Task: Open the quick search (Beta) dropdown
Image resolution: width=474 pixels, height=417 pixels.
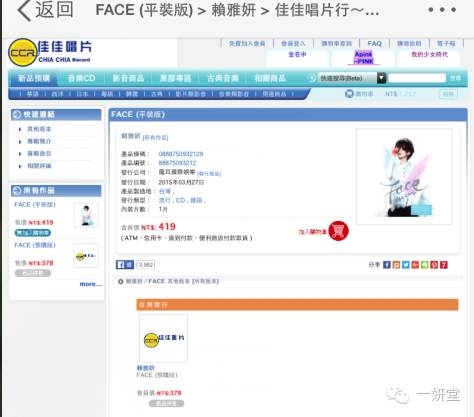Action: [x=352, y=78]
